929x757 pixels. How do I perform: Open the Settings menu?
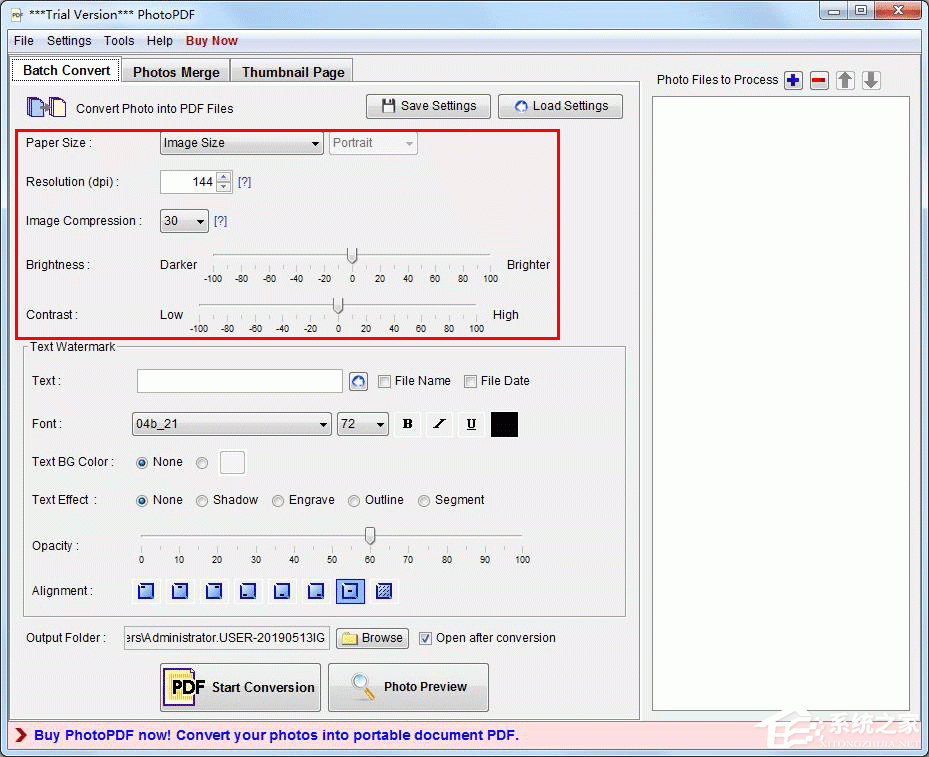[69, 41]
